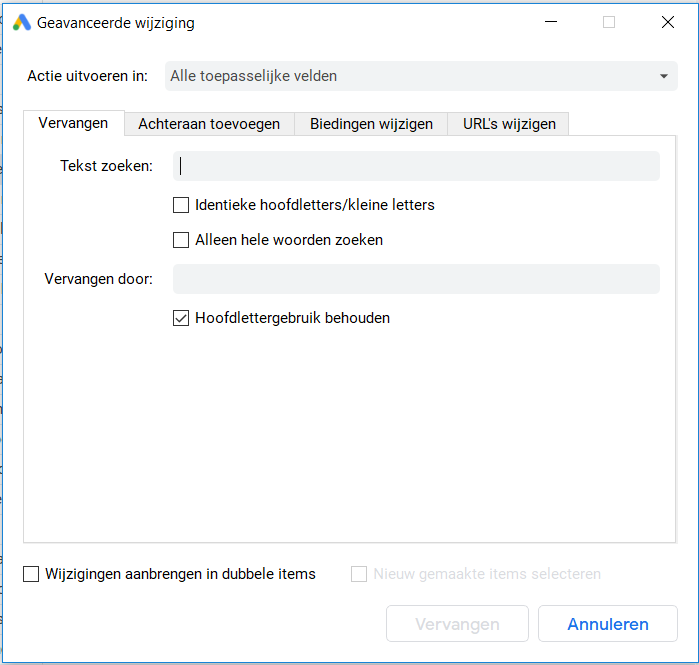This screenshot has width=699, height=665.
Task: Tick Alleen hele woorden zoeken checkbox
Action: pyautogui.click(x=181, y=240)
